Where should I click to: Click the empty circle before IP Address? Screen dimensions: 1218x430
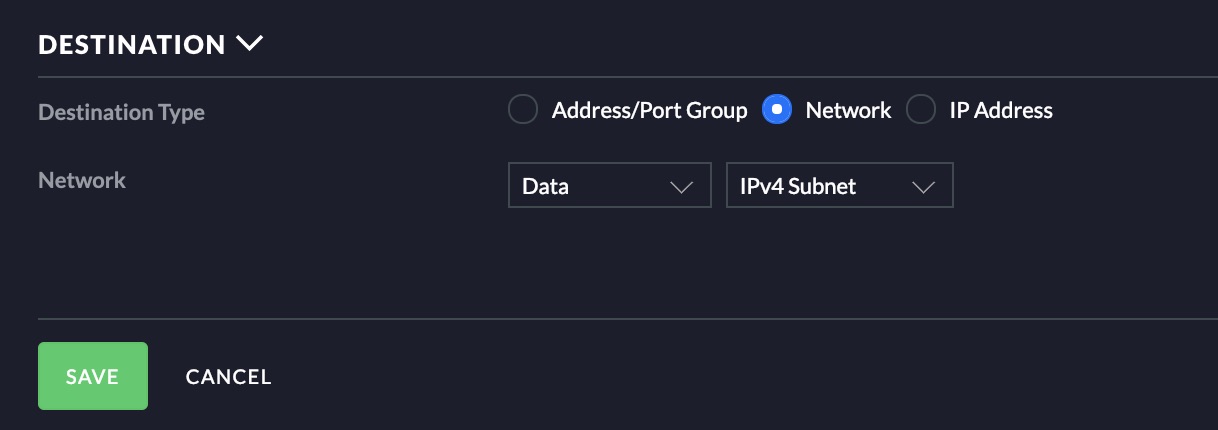tap(921, 110)
